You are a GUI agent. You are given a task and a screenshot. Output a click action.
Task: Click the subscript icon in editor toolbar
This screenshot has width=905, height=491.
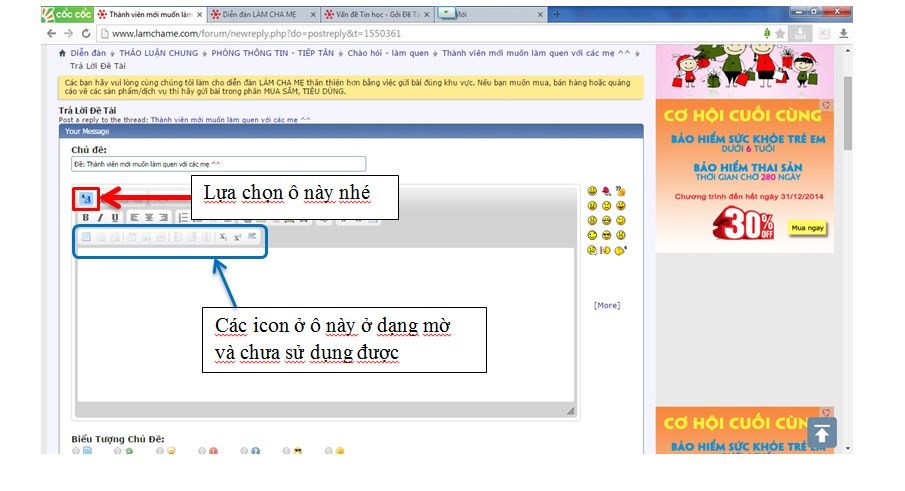pyautogui.click(x=223, y=237)
